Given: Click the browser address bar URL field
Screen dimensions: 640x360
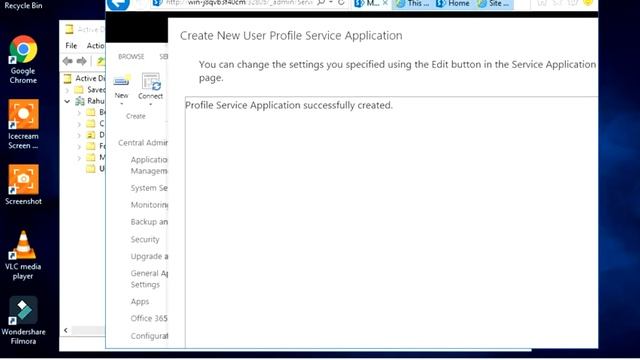Looking at the screenshot, I should [x=239, y=3].
